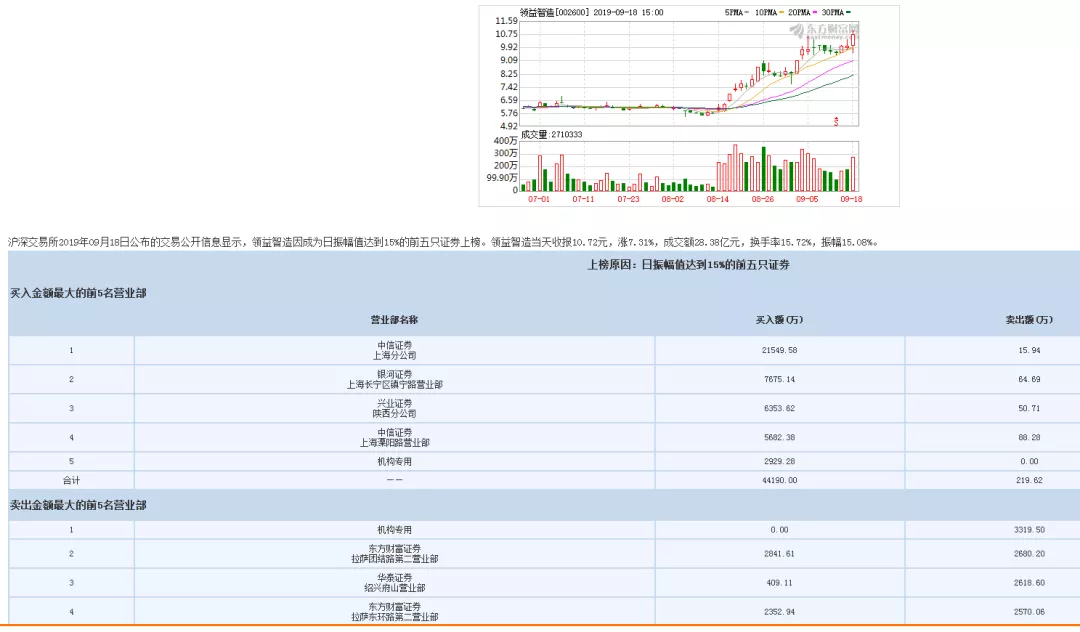Click the sell amount 2618.60
The image size is (1080, 632).
tap(1029, 583)
